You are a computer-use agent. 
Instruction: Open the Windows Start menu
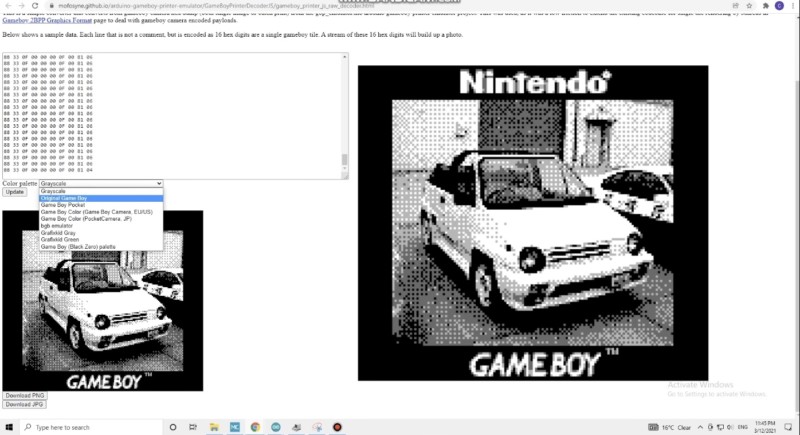pos(9,427)
